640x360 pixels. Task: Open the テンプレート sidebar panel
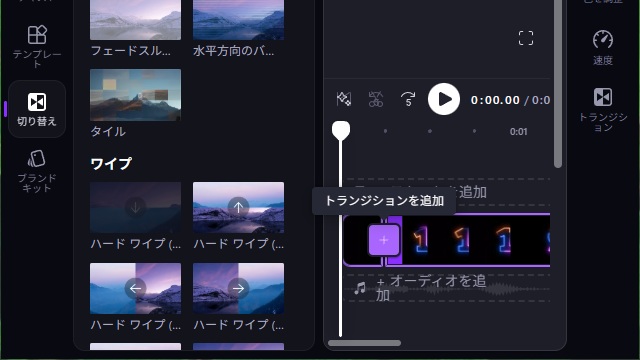pos(37,46)
